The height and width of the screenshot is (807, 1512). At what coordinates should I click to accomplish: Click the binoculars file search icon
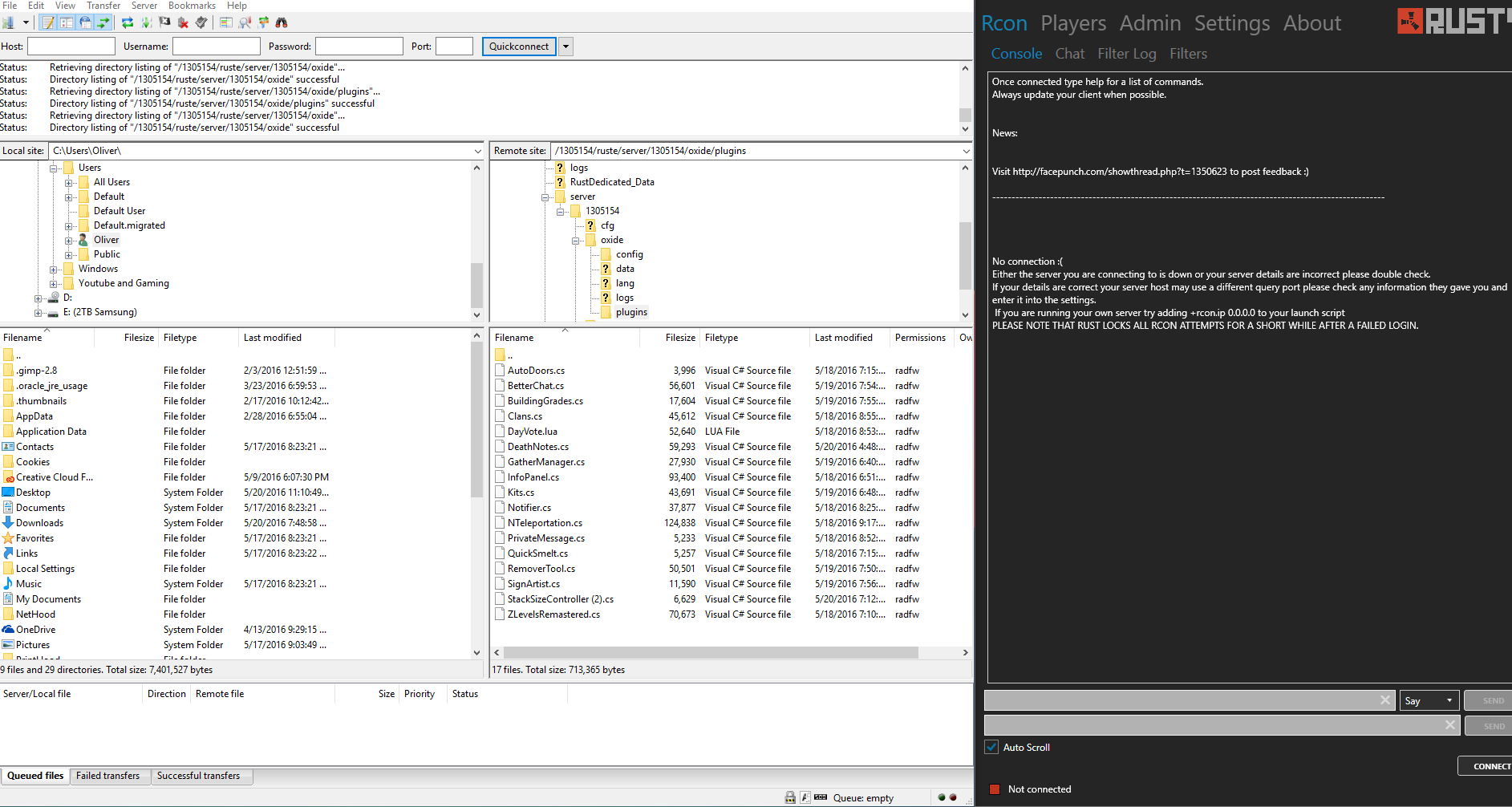(282, 22)
